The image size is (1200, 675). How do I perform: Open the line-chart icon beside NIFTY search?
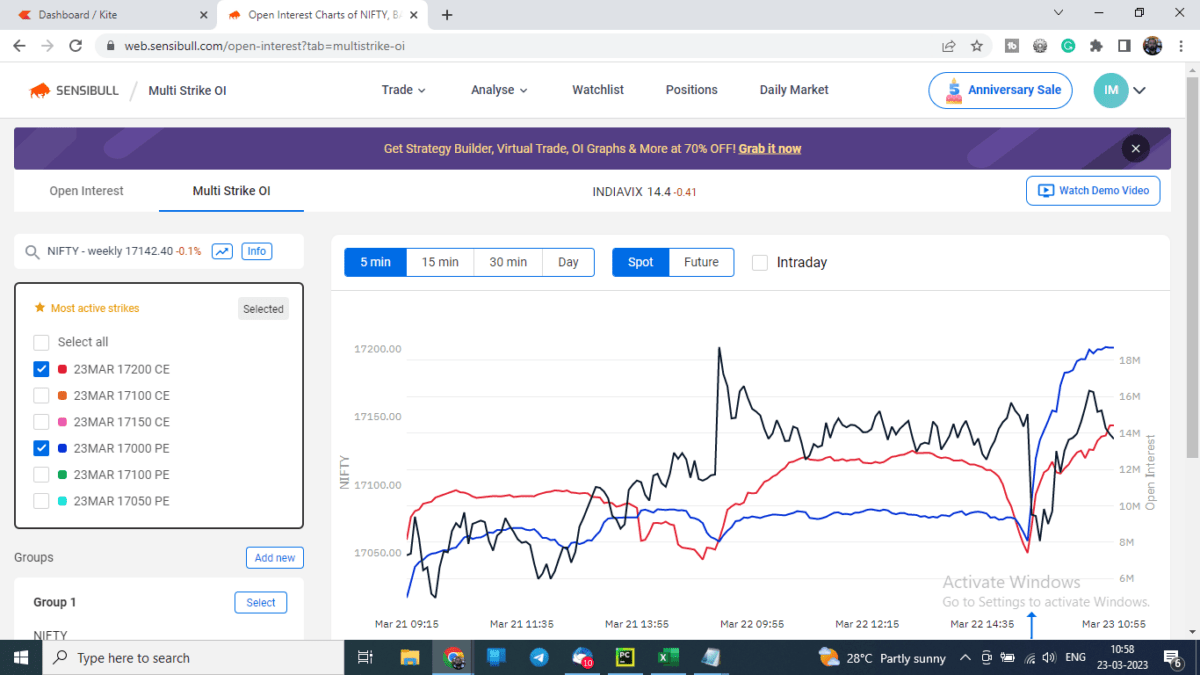[x=221, y=251]
